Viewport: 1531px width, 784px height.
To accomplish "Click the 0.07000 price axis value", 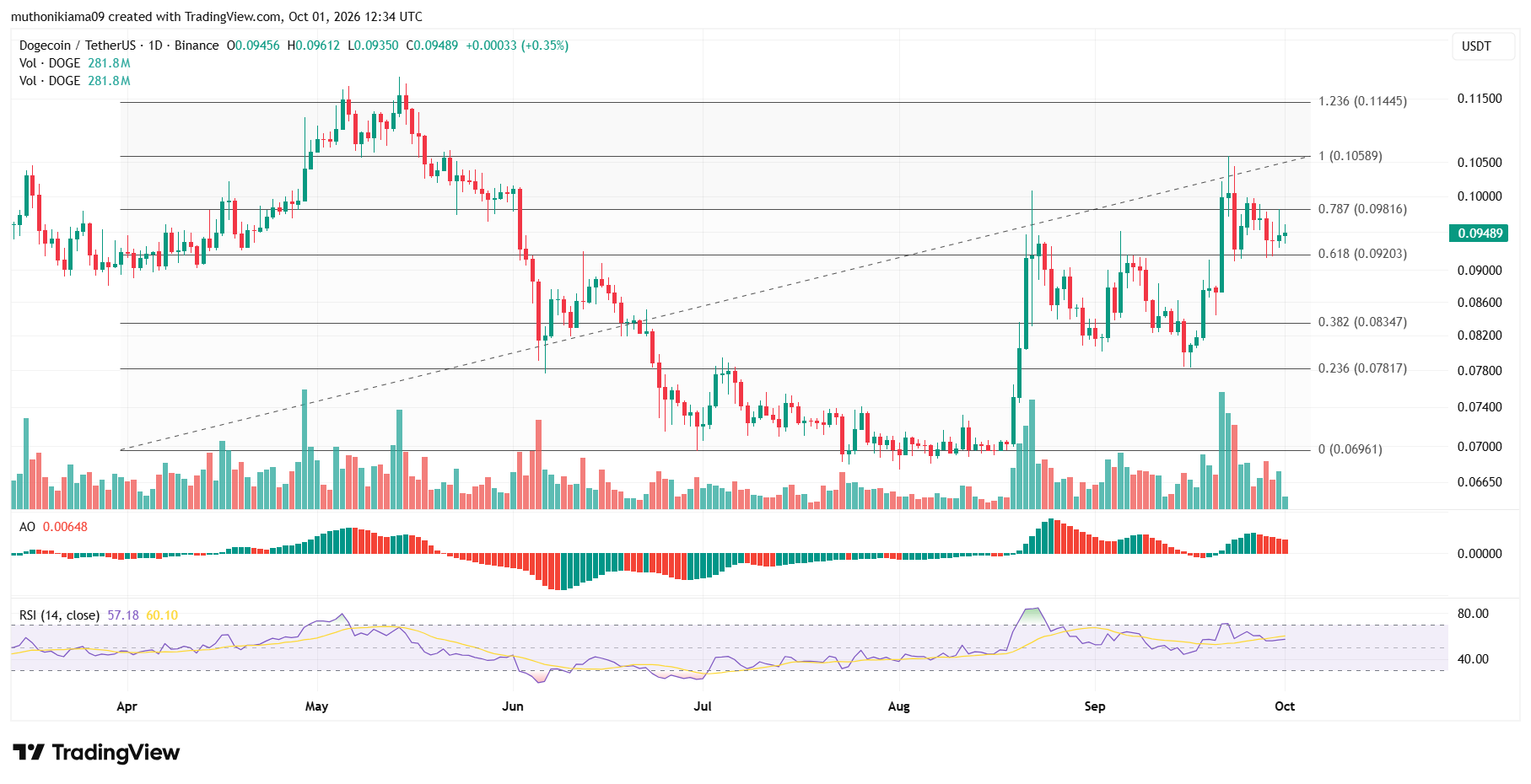I will 1480,447.
